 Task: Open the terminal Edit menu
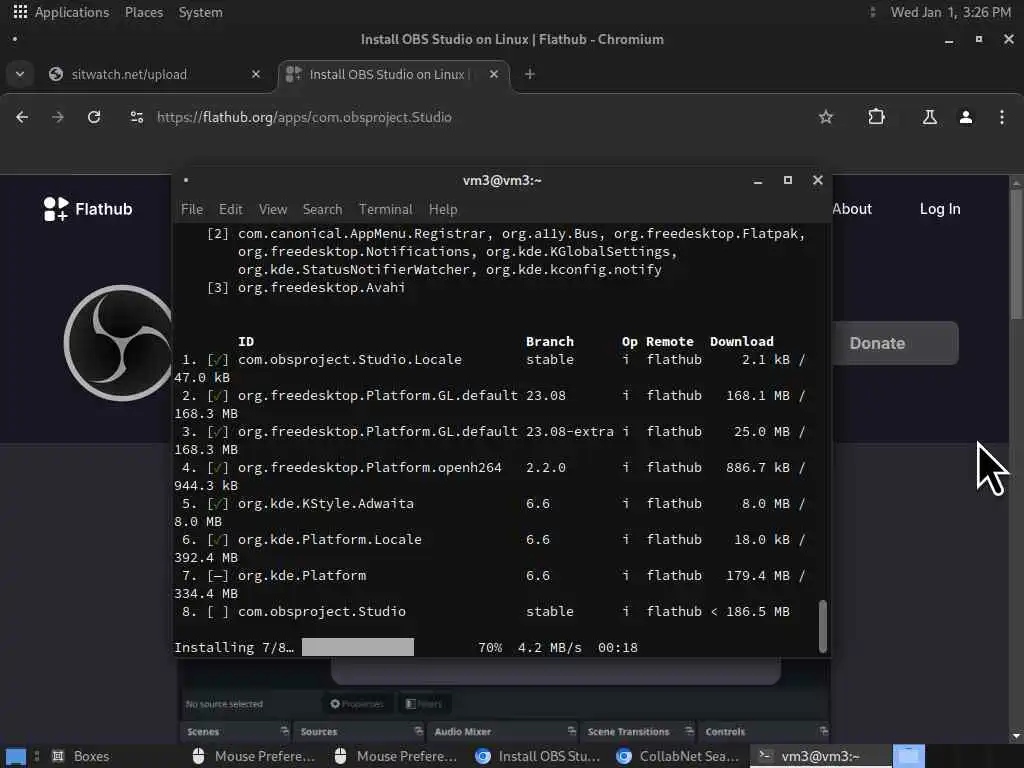pyautogui.click(x=231, y=209)
